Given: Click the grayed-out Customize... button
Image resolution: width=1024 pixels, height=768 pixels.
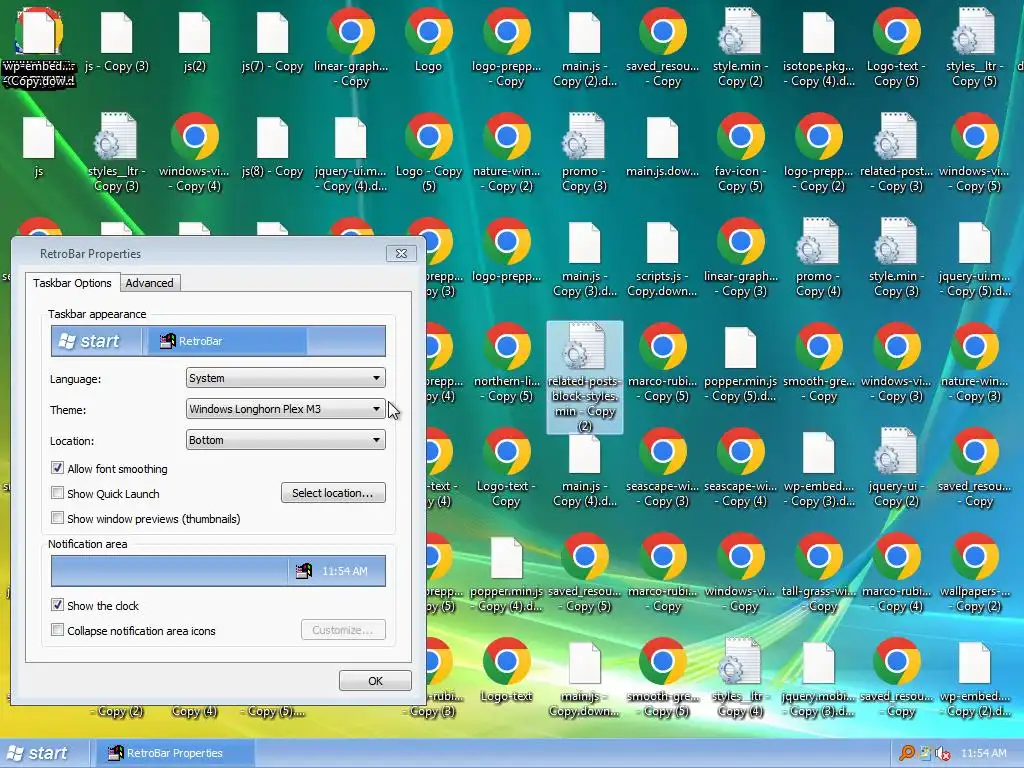Looking at the screenshot, I should click(343, 630).
